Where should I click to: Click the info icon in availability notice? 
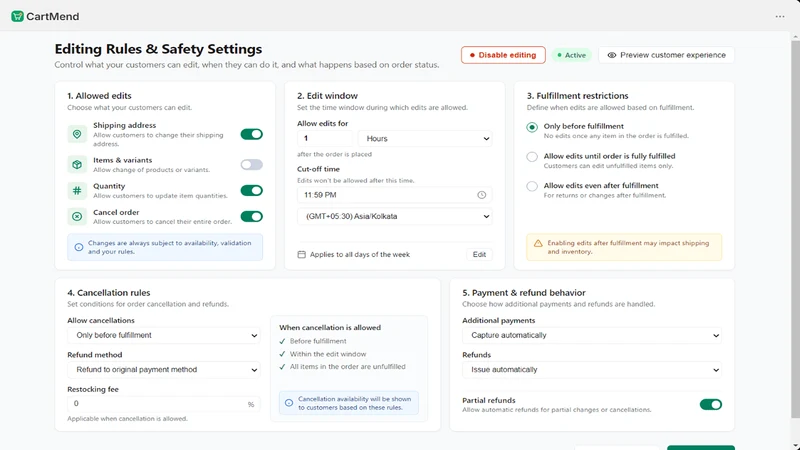(79, 247)
